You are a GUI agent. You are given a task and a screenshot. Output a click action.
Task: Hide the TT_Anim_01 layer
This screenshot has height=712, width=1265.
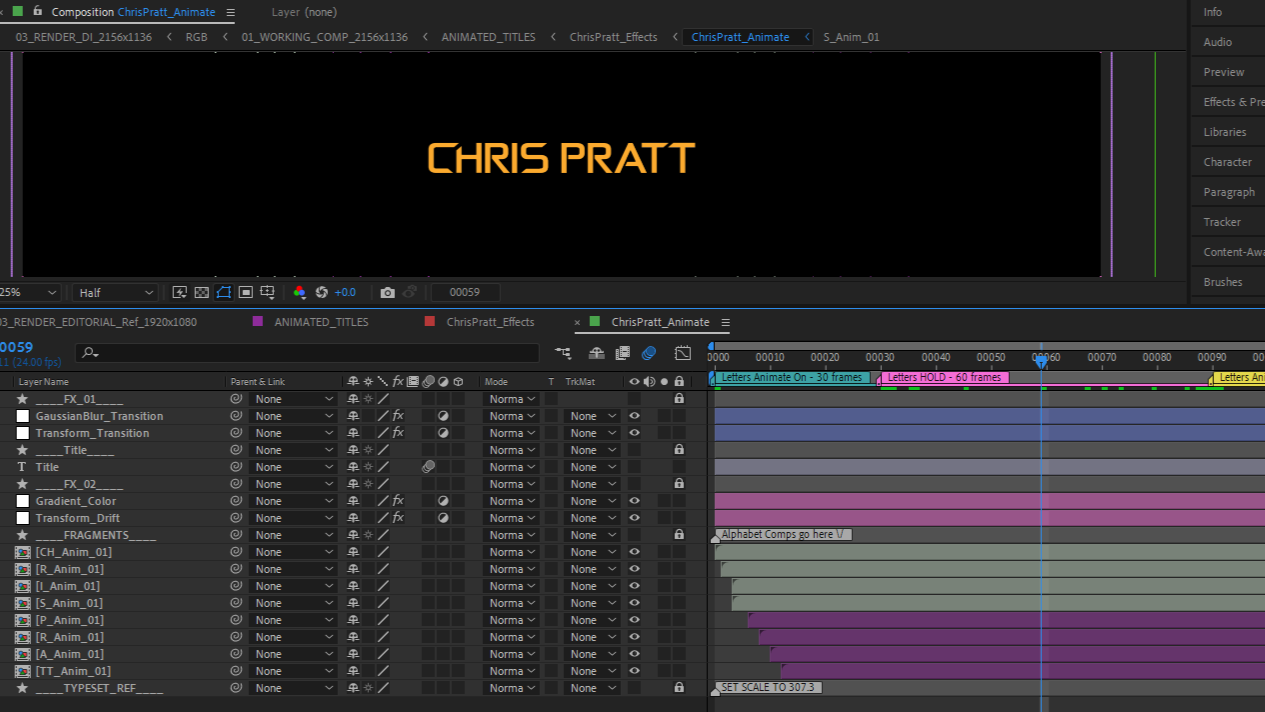(634, 671)
